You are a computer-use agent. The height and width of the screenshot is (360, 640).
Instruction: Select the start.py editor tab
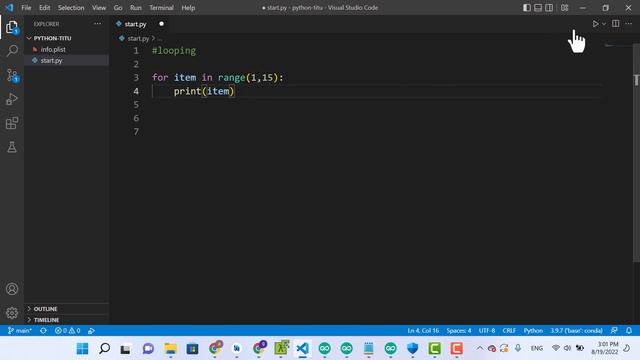(x=135, y=24)
